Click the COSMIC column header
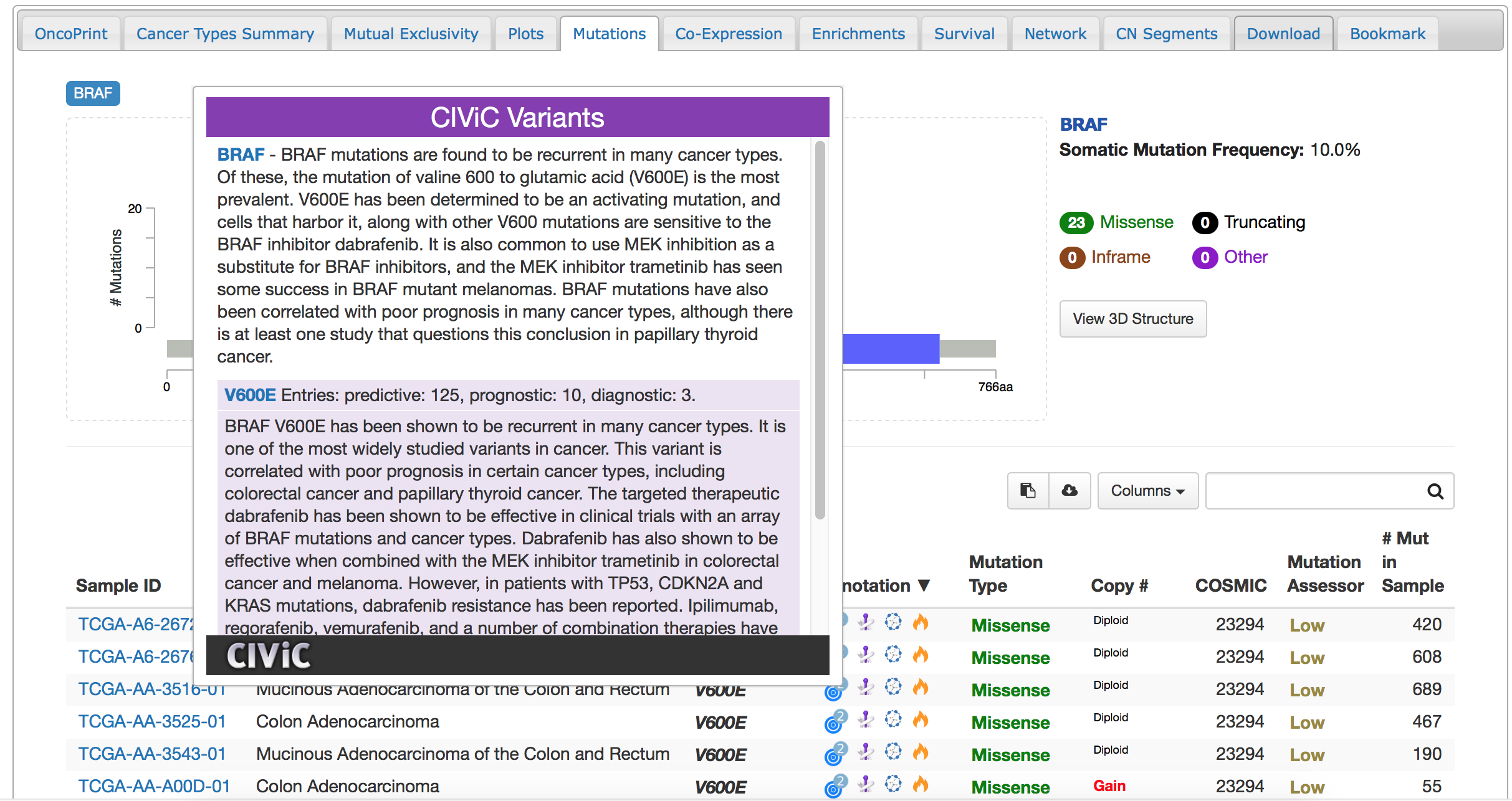The height and width of the screenshot is (801, 1512). click(1231, 585)
